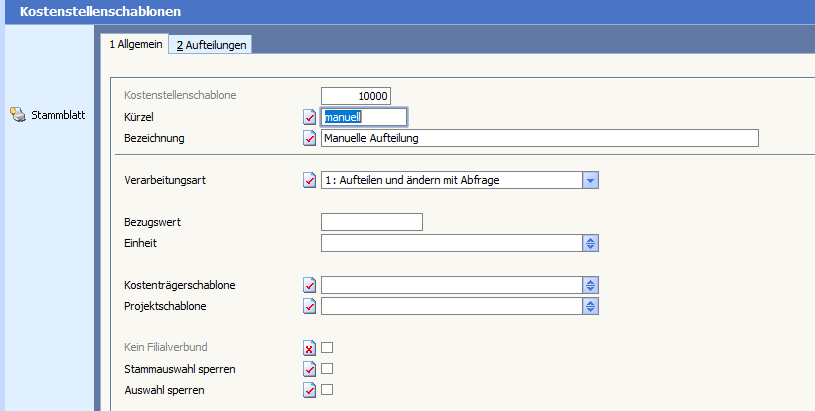This screenshot has height=411, width=815.
Task: Tick the Stammauswahl sperren checkbox
Action: point(327,369)
